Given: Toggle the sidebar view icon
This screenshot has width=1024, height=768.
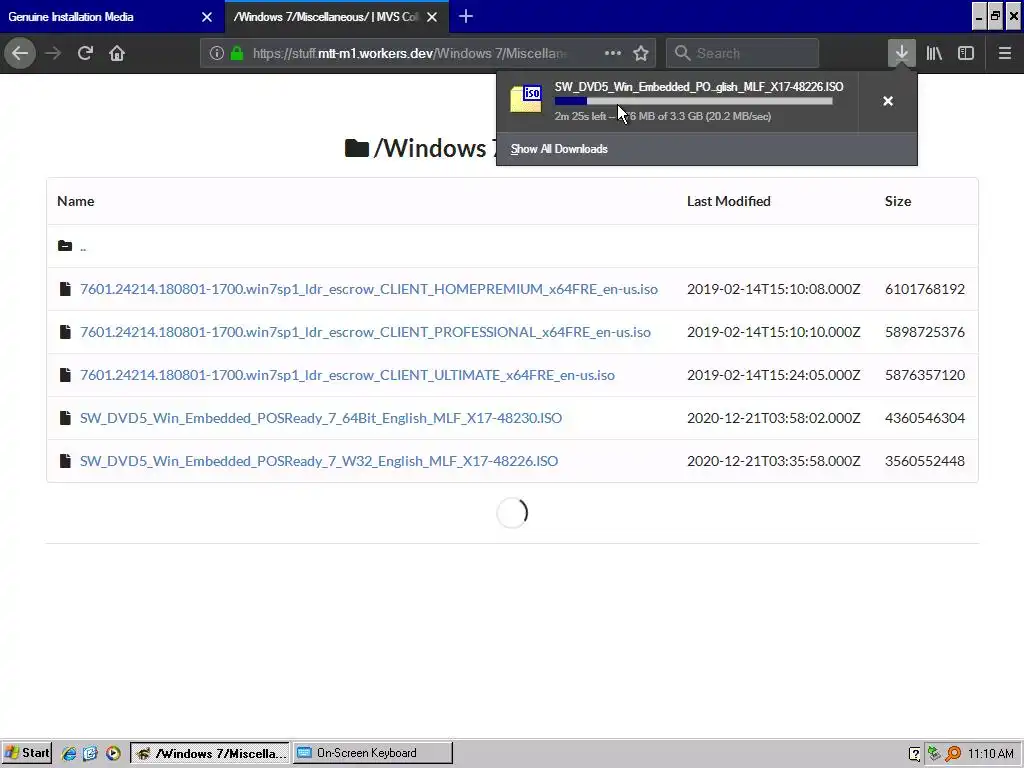Looking at the screenshot, I should (x=966, y=53).
